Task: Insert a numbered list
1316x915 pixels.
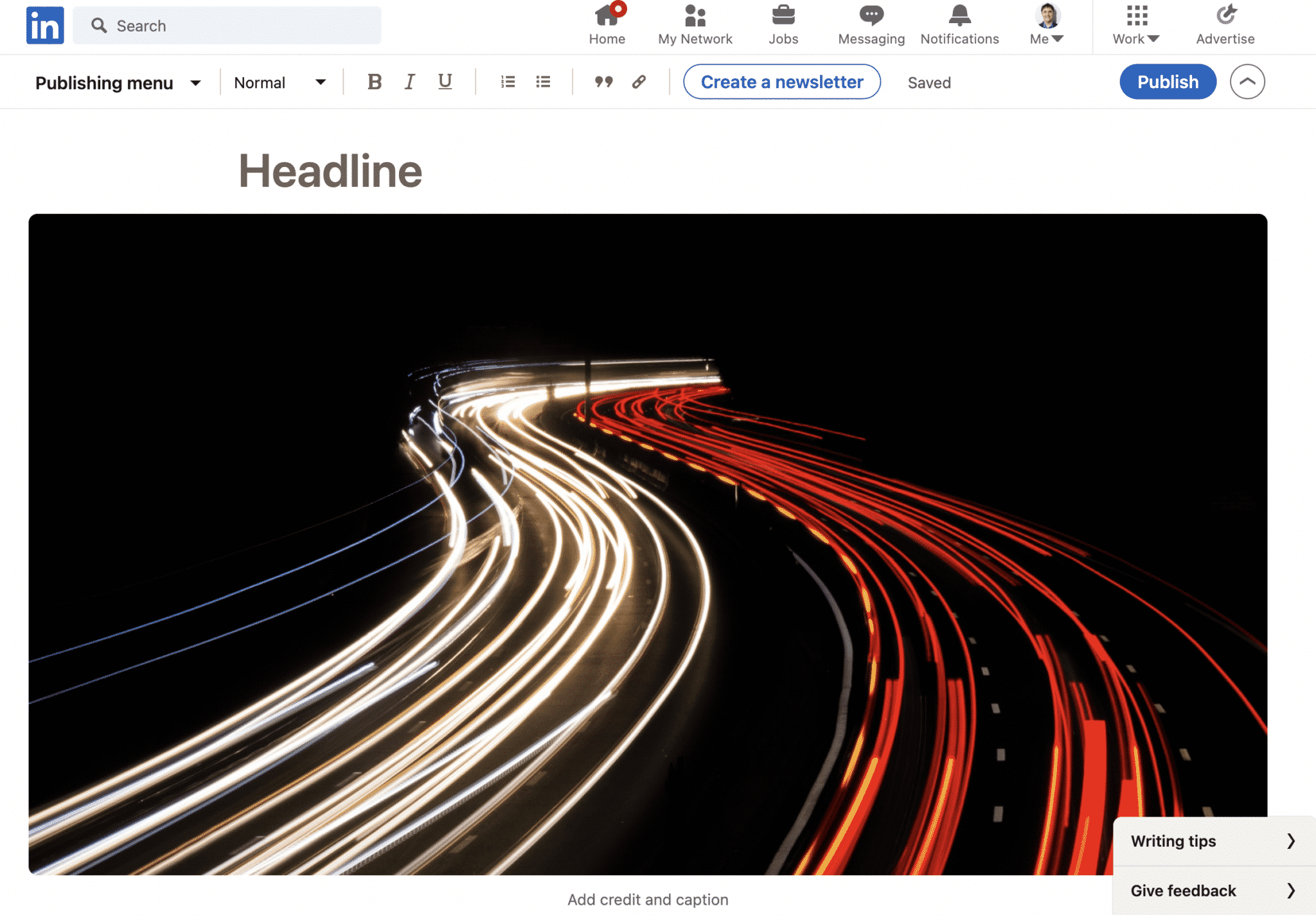Action: [508, 82]
